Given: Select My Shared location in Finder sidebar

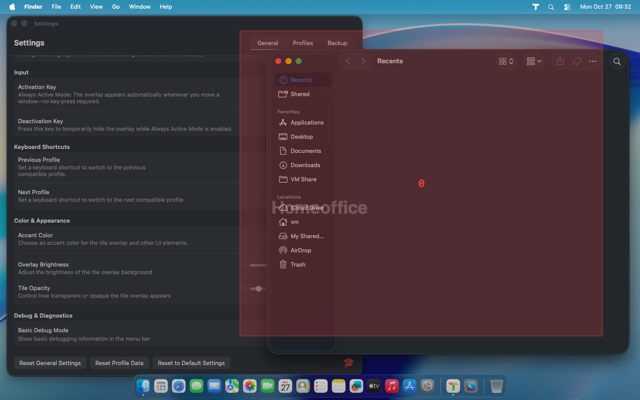Looking at the screenshot, I should click(302, 236).
